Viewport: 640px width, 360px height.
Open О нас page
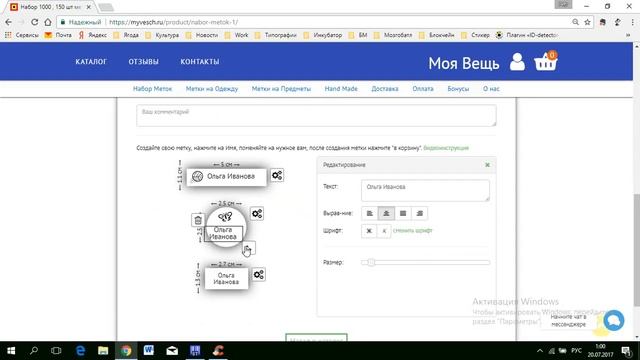point(491,89)
